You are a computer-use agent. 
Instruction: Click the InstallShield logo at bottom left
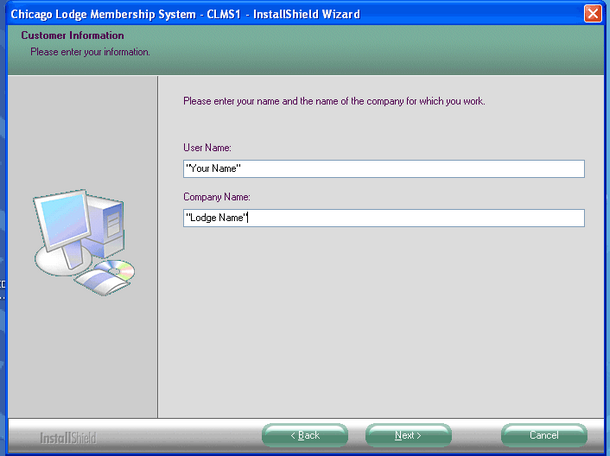pos(68,437)
